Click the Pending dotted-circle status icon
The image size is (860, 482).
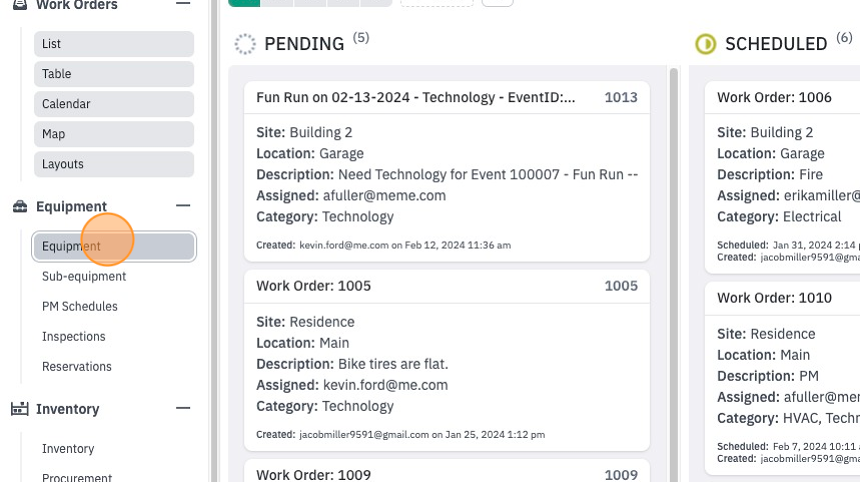pos(245,44)
